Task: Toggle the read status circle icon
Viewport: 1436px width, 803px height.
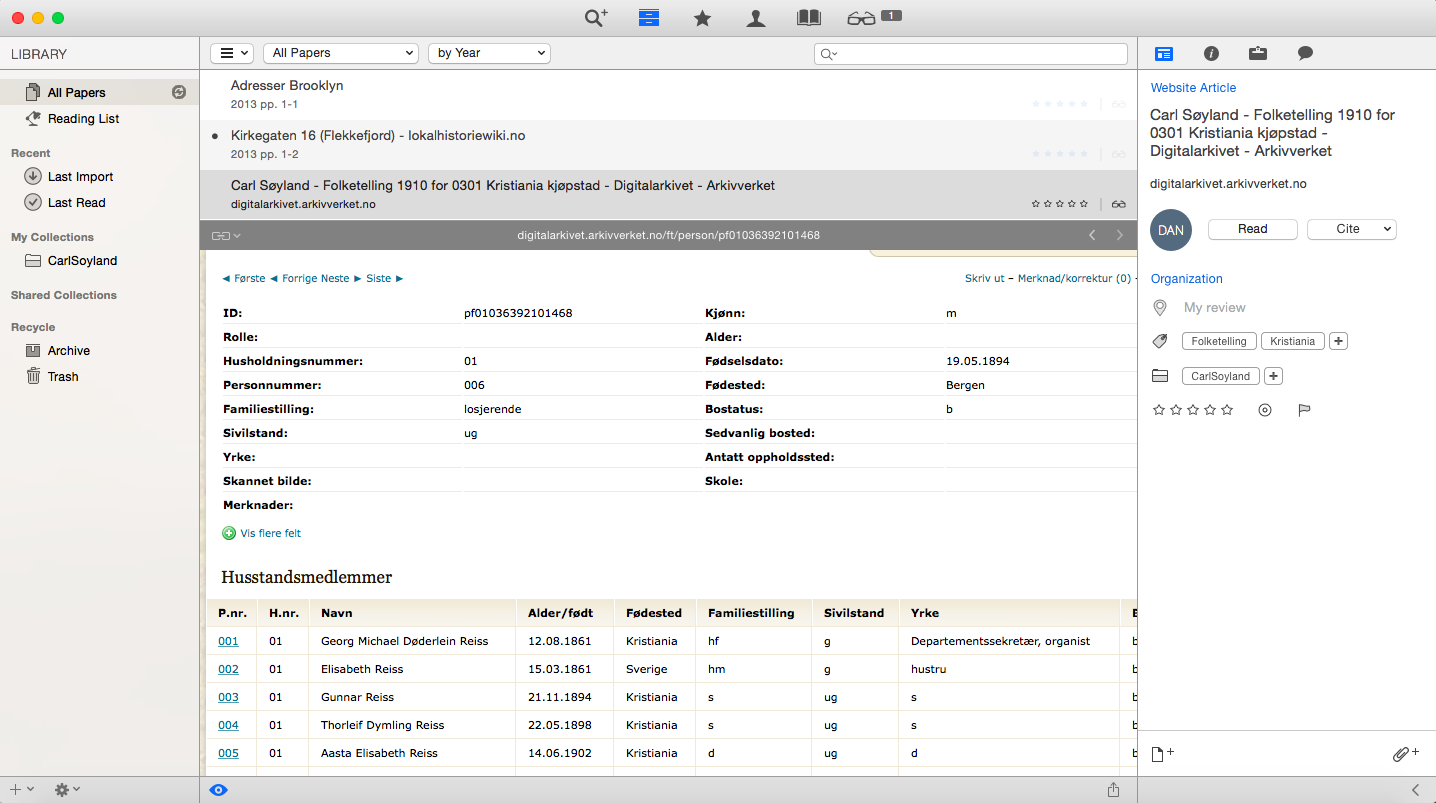Action: tap(1265, 410)
